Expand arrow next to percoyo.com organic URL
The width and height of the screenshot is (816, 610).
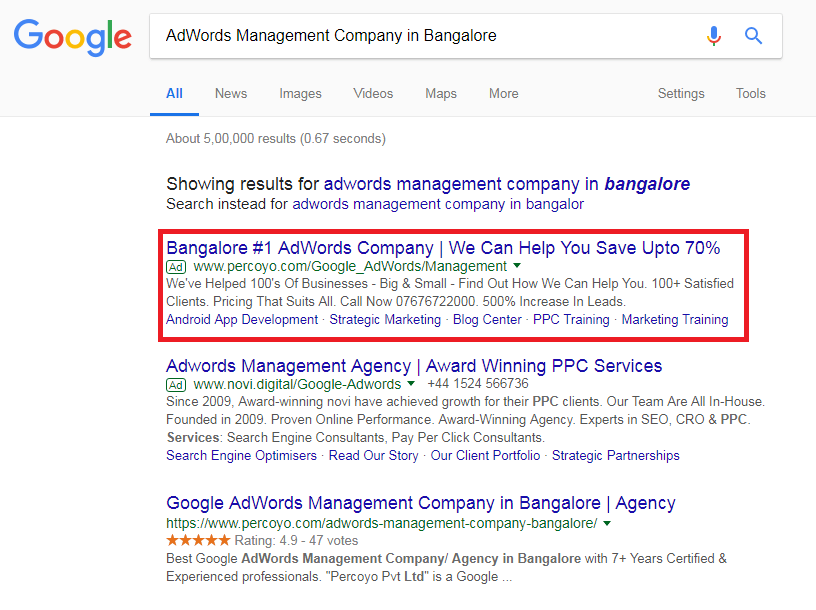(607, 523)
